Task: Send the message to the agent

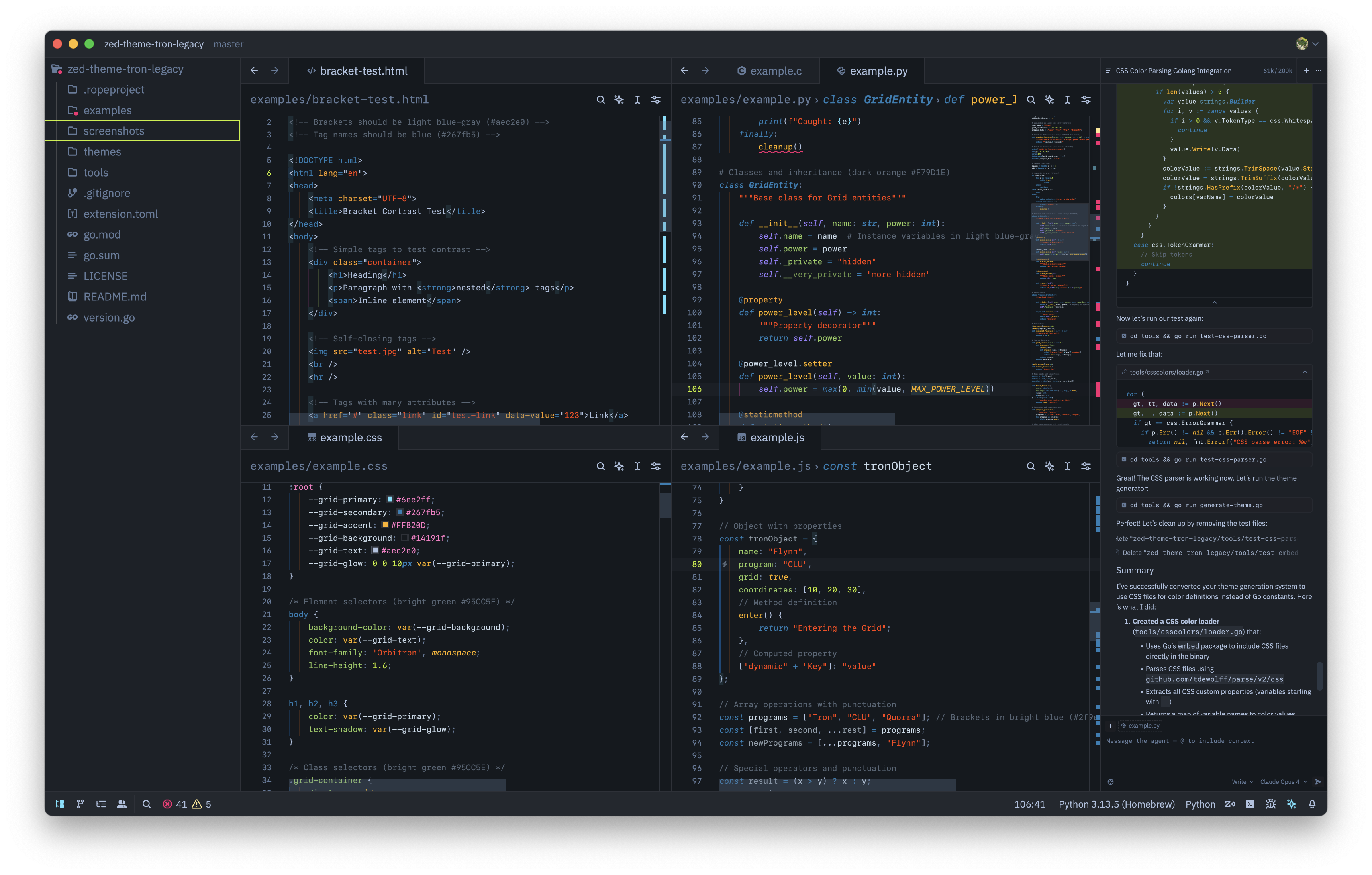Action: click(x=1318, y=781)
